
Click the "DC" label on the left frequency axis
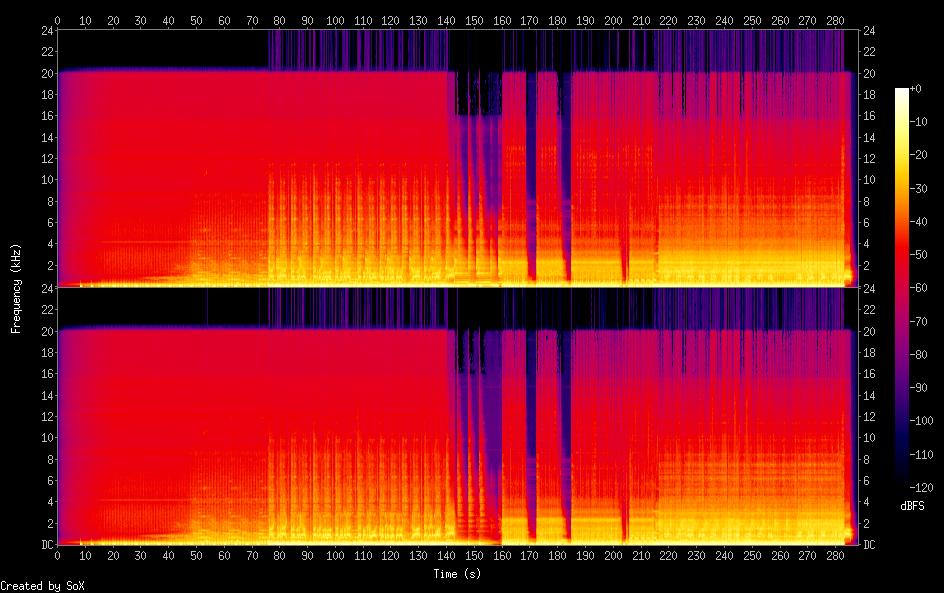47,544
